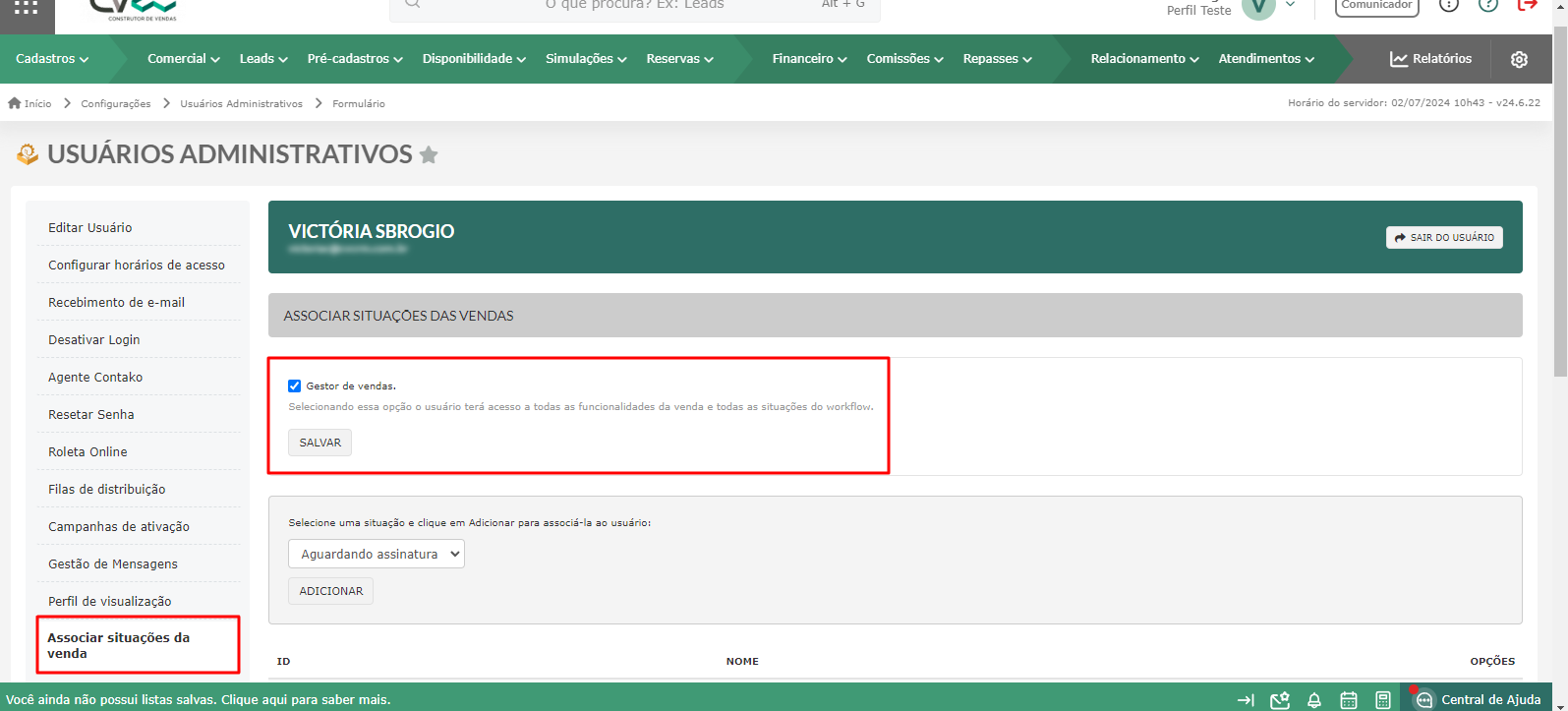Toggle the Gestor de vendas checkbox

[x=295, y=385]
